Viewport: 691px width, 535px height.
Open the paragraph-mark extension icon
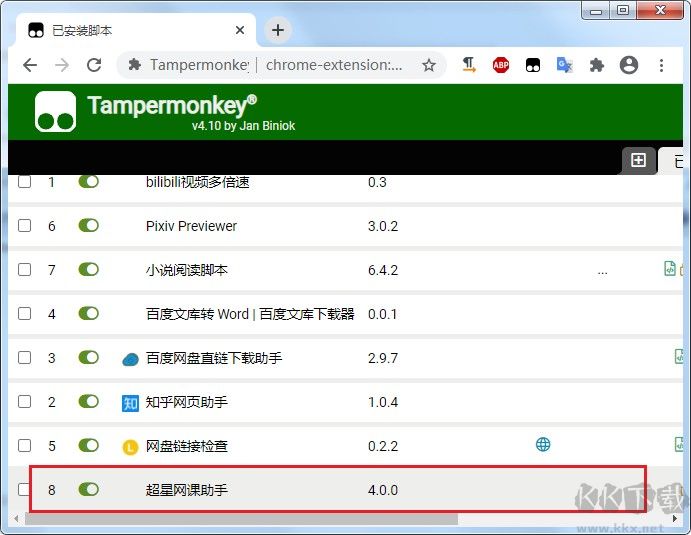pyautogui.click(x=469, y=65)
